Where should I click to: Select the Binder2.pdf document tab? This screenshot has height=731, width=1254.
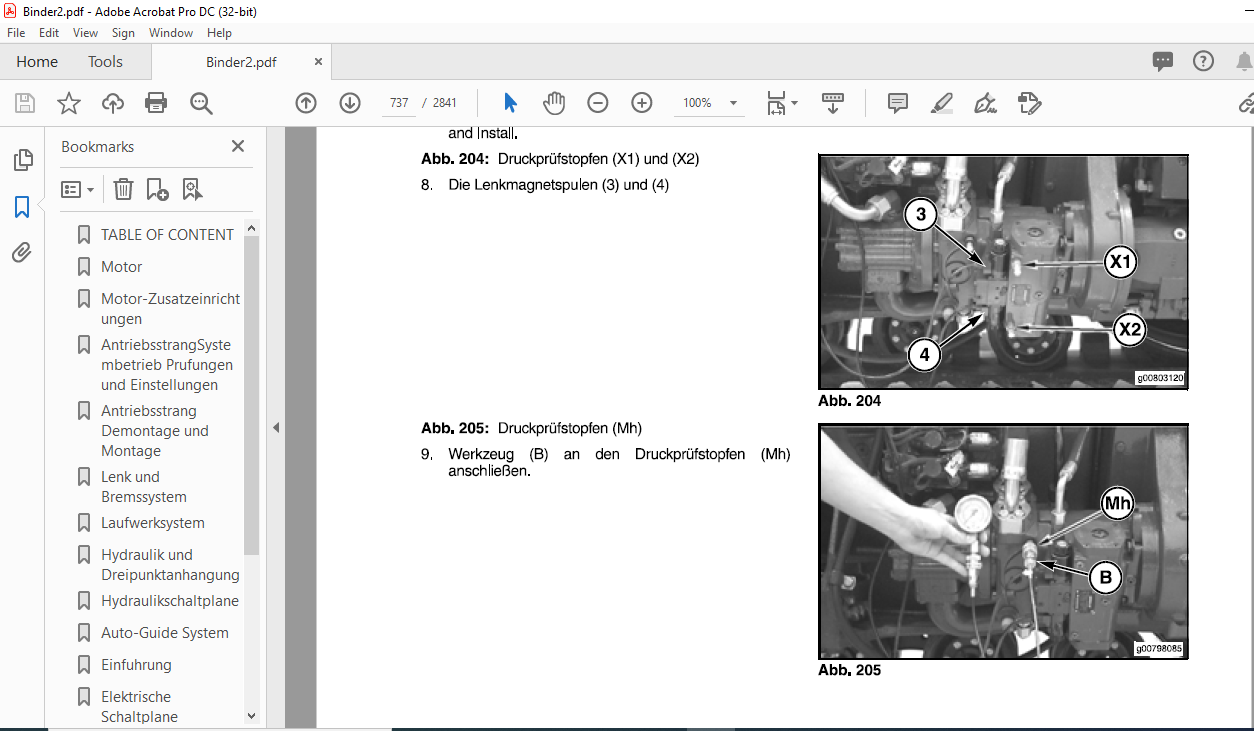(241, 62)
